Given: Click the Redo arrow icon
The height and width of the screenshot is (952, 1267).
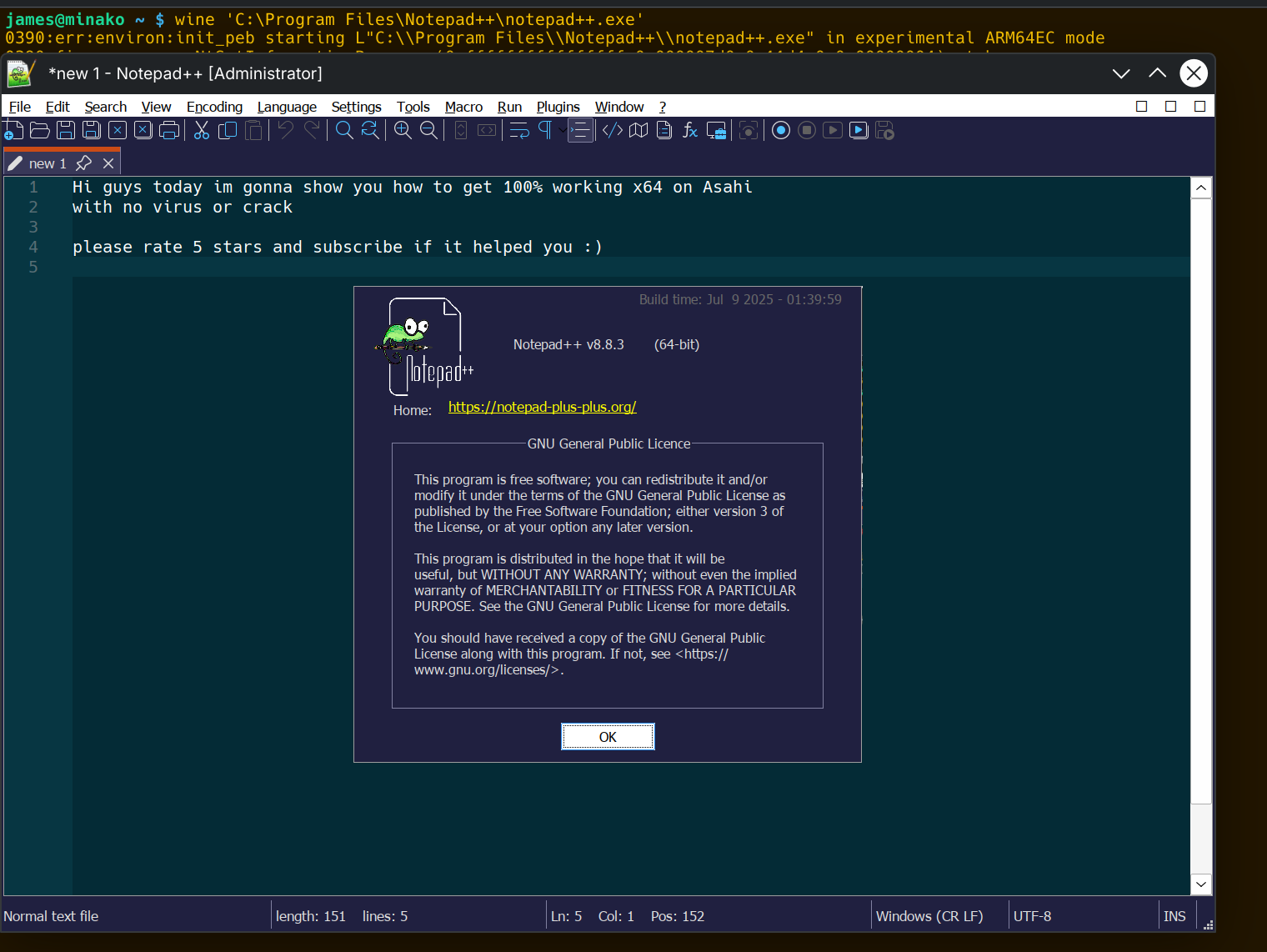Looking at the screenshot, I should tap(312, 130).
